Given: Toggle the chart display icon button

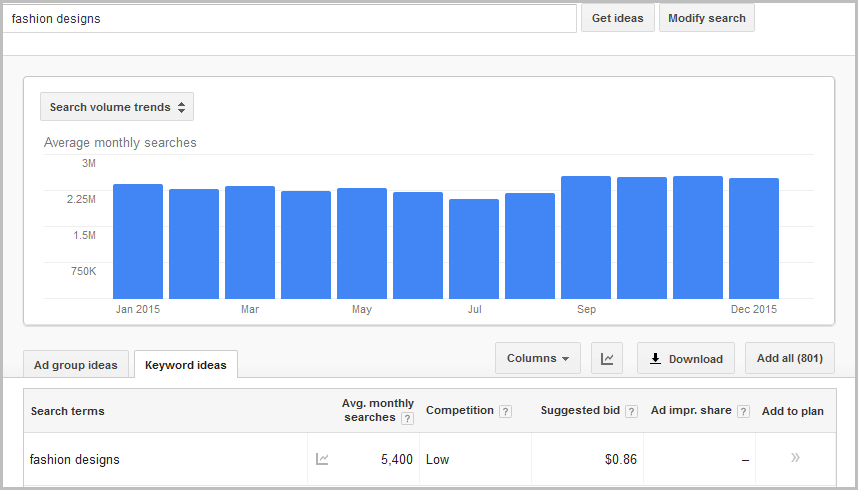Looking at the screenshot, I should pyautogui.click(x=606, y=359).
